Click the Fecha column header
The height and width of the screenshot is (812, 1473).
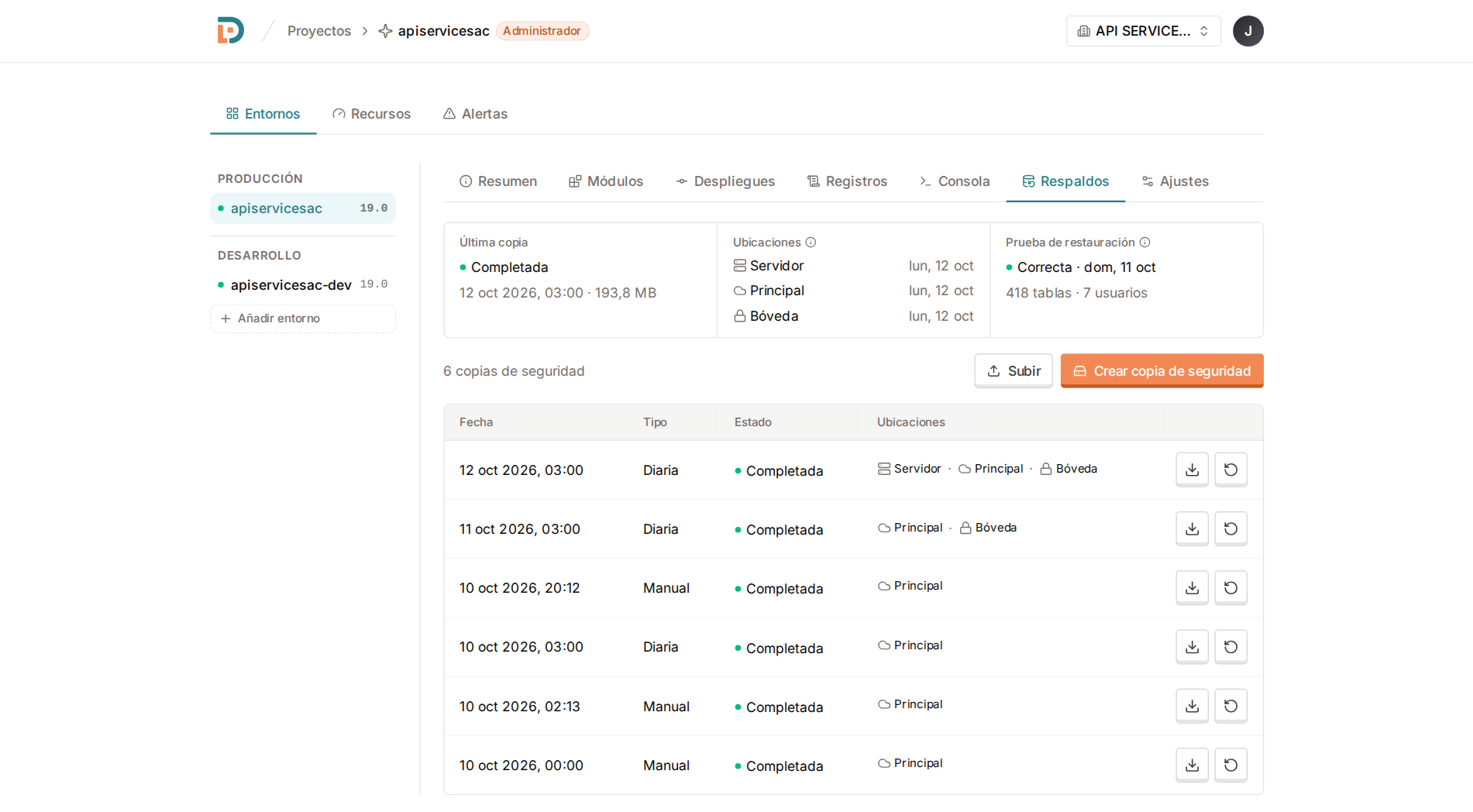[x=476, y=422]
